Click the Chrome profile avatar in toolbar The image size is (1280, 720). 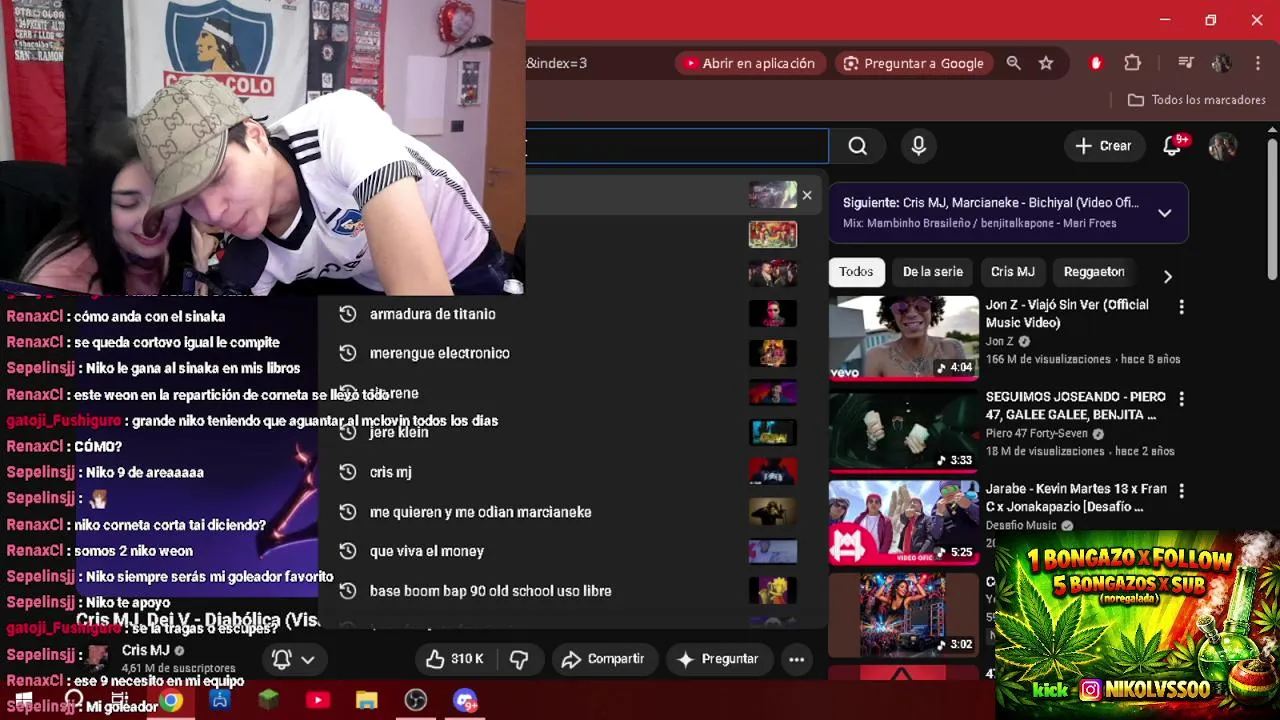1221,63
